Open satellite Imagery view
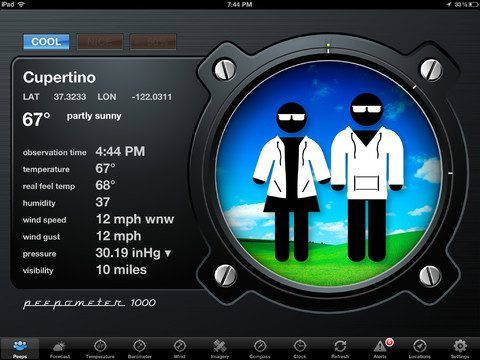The width and height of the screenshot is (480, 360). (x=220, y=349)
